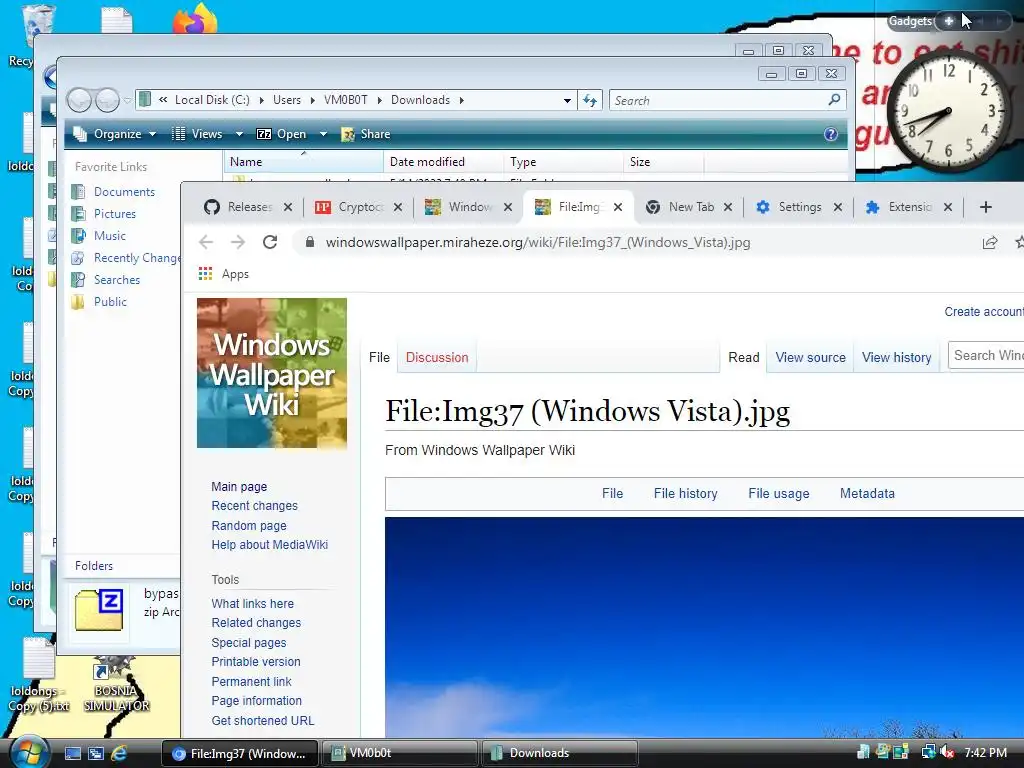Sort files by Name column header
Screen dimensions: 1024x768
[303, 161]
